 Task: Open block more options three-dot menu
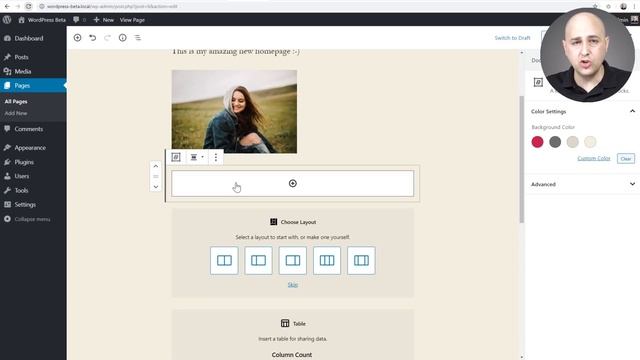pyautogui.click(x=216, y=157)
